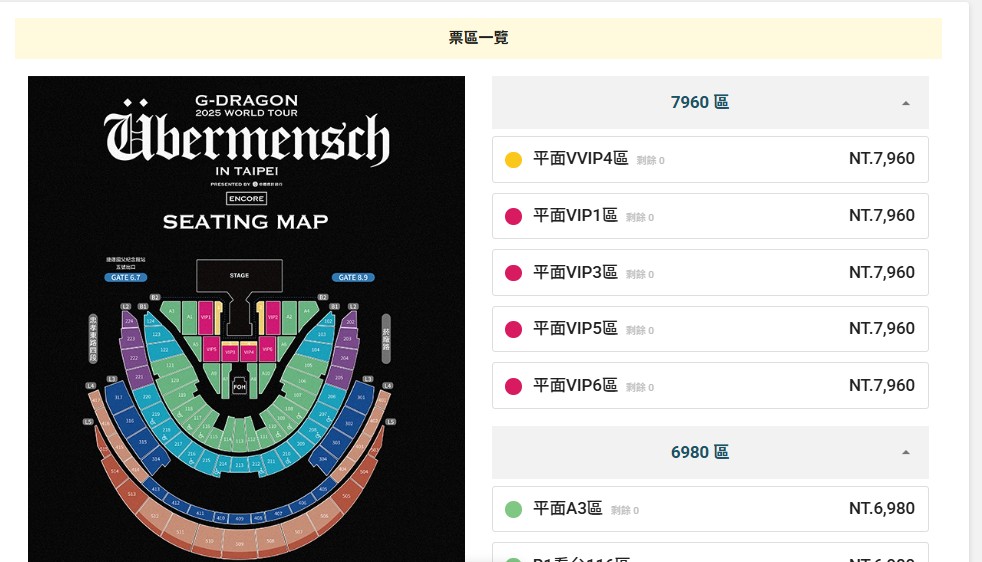Click the ENCORE badge on the poster

246,199
